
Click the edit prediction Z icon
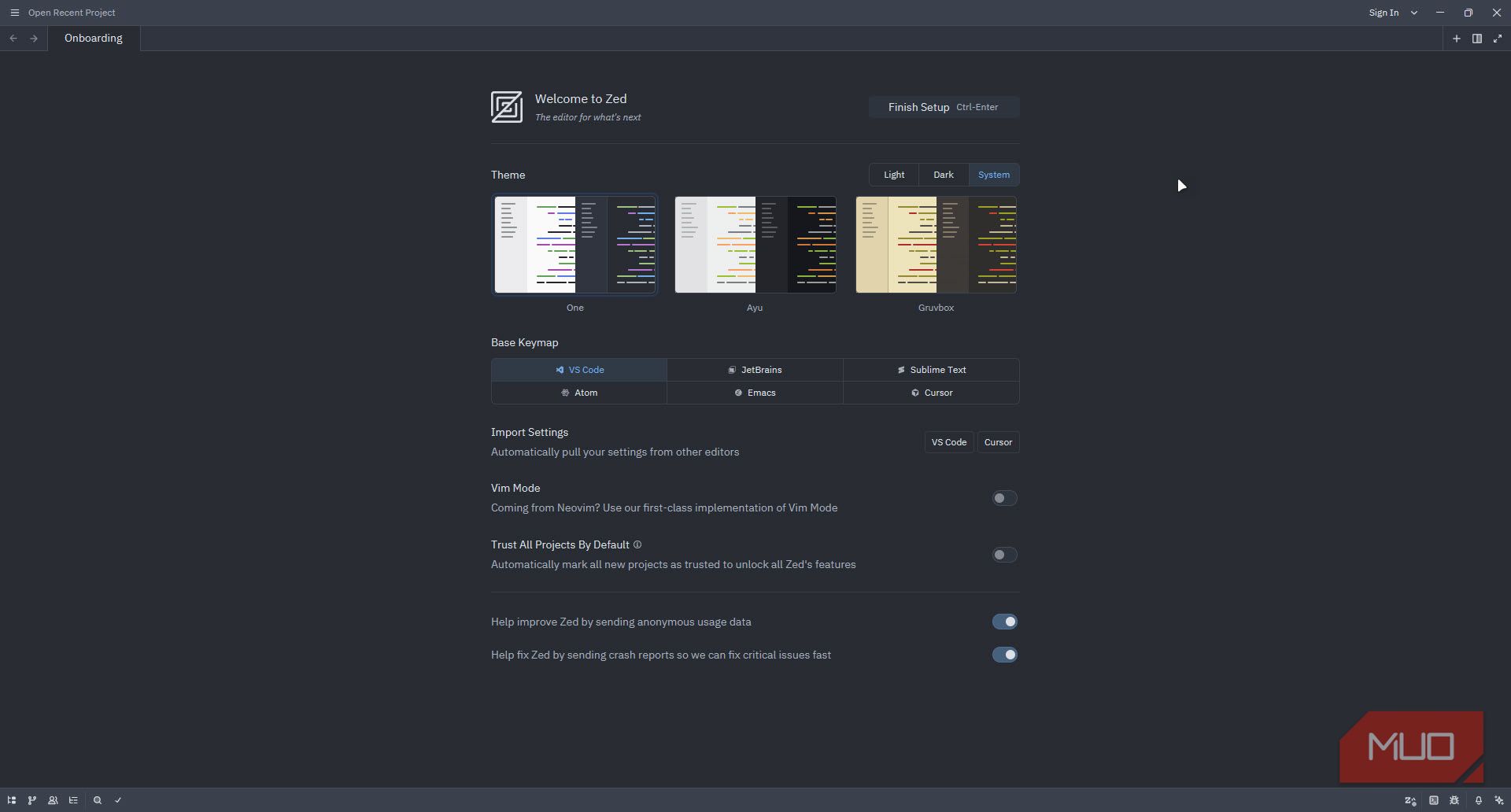pos(1410,800)
